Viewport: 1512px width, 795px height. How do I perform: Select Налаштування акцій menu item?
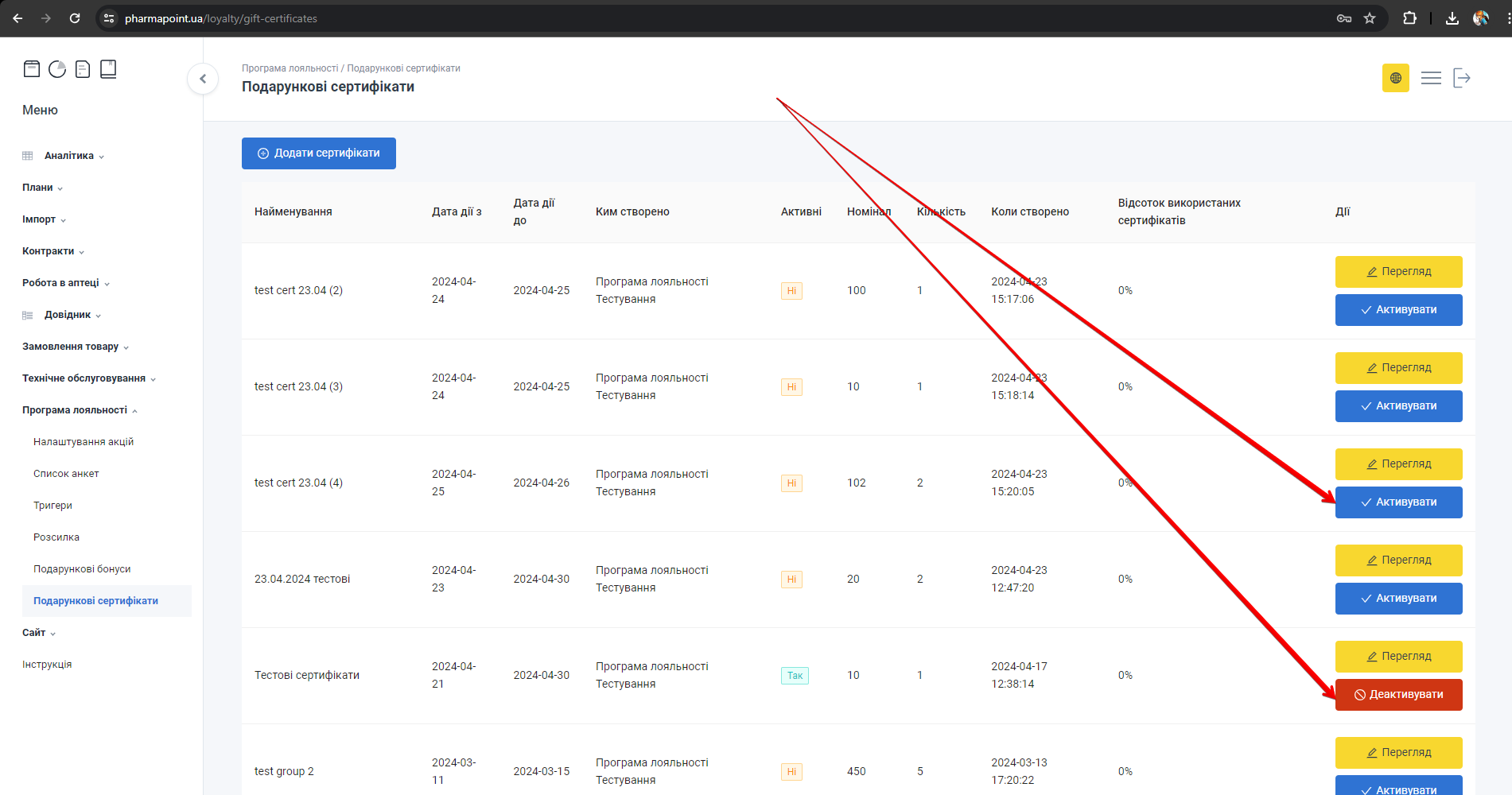tap(84, 442)
